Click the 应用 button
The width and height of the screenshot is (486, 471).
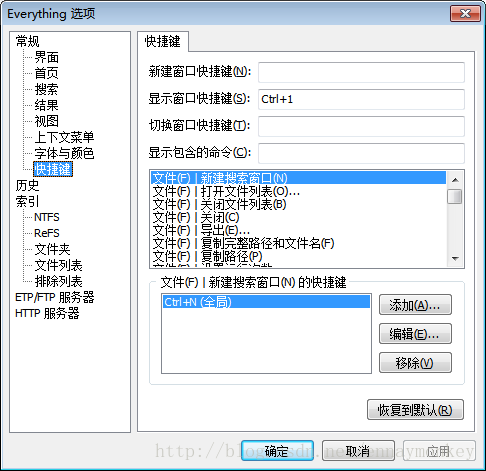439,451
